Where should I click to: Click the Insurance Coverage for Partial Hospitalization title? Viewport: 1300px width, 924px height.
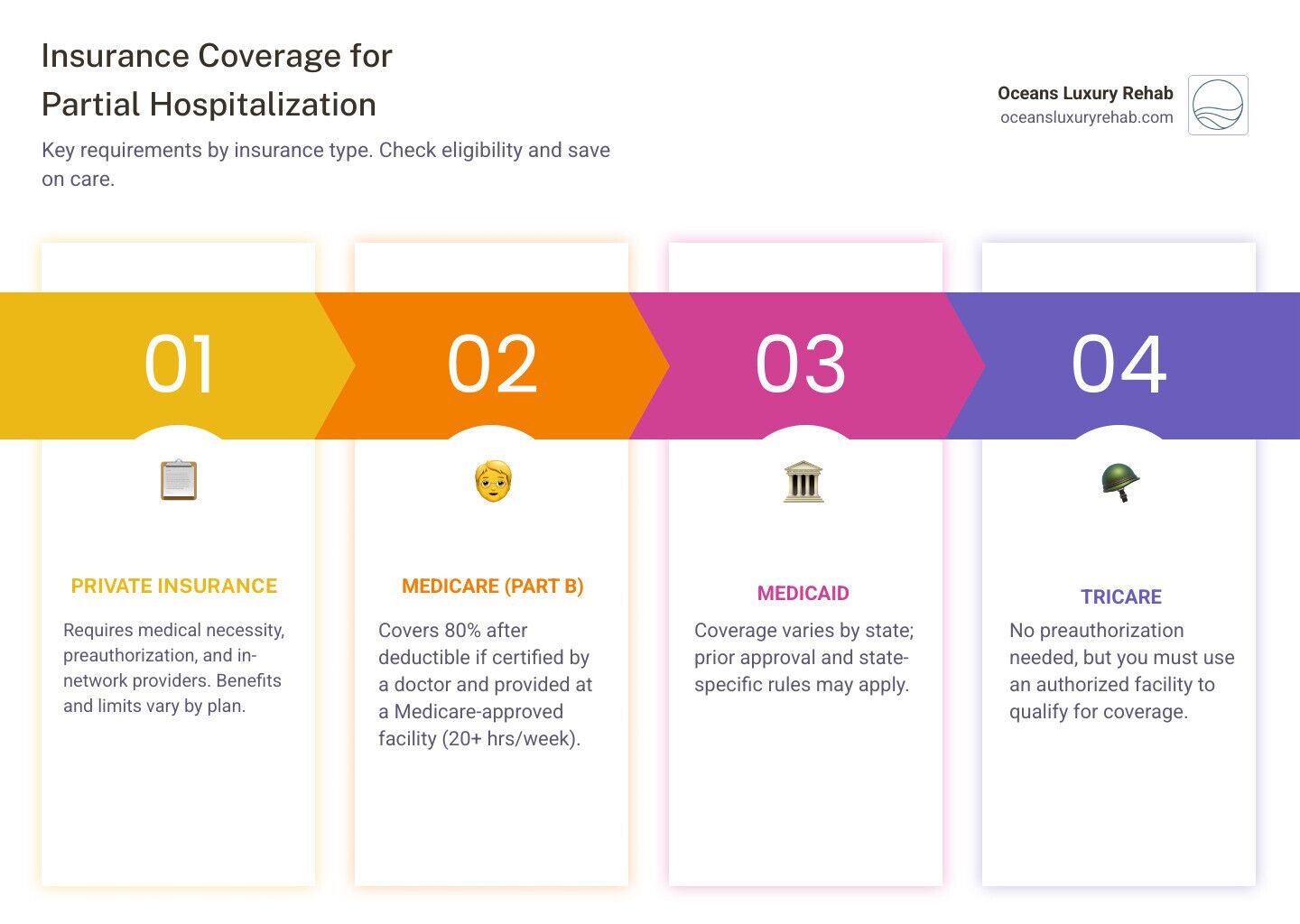tap(217, 80)
